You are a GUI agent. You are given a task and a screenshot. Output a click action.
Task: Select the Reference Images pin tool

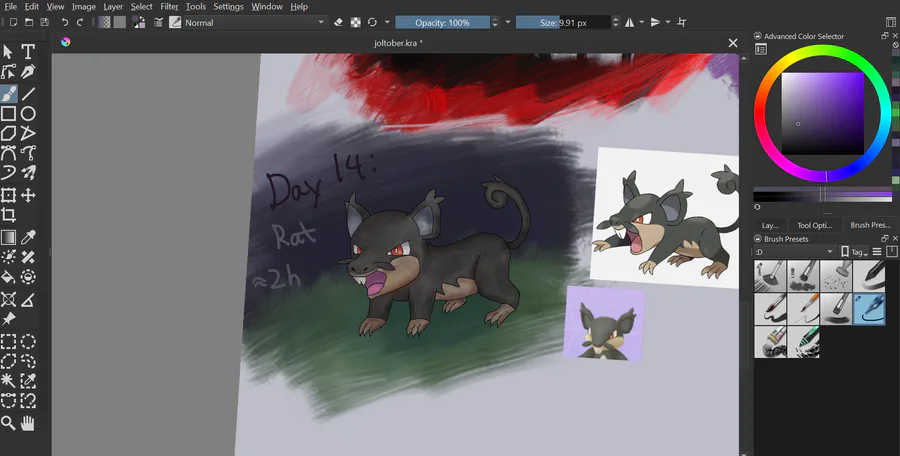(8, 319)
